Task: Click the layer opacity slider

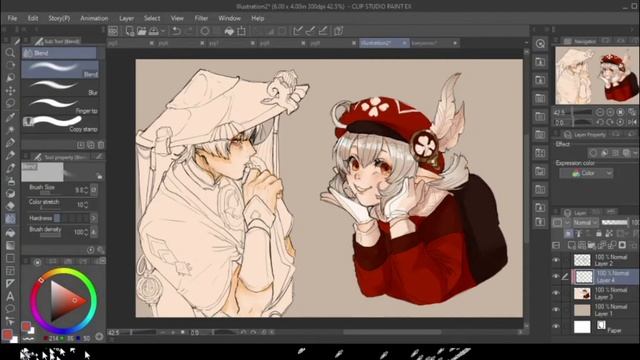Action: [615, 222]
